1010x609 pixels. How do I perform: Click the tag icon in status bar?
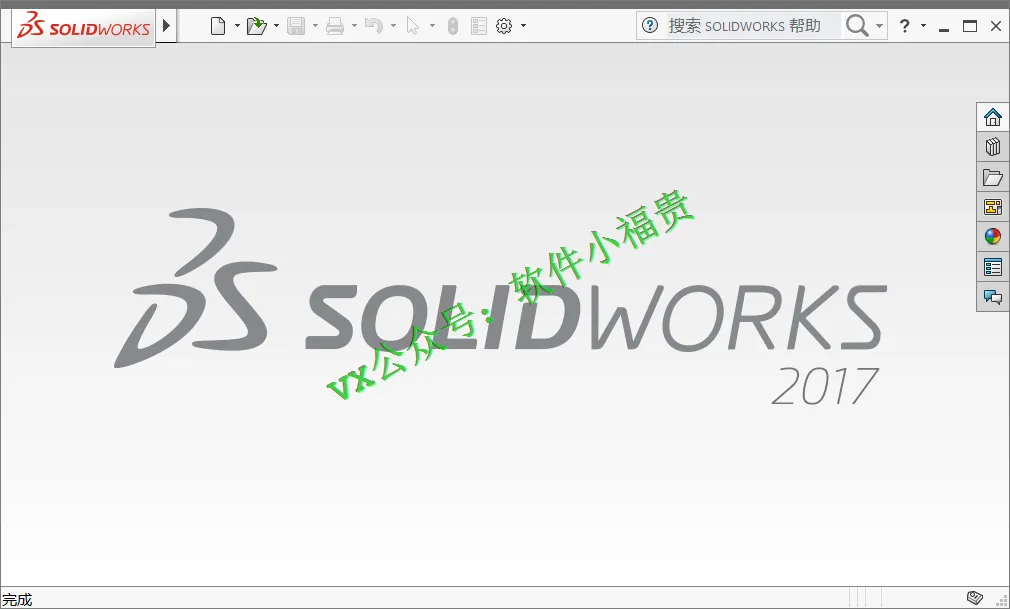tap(975, 598)
